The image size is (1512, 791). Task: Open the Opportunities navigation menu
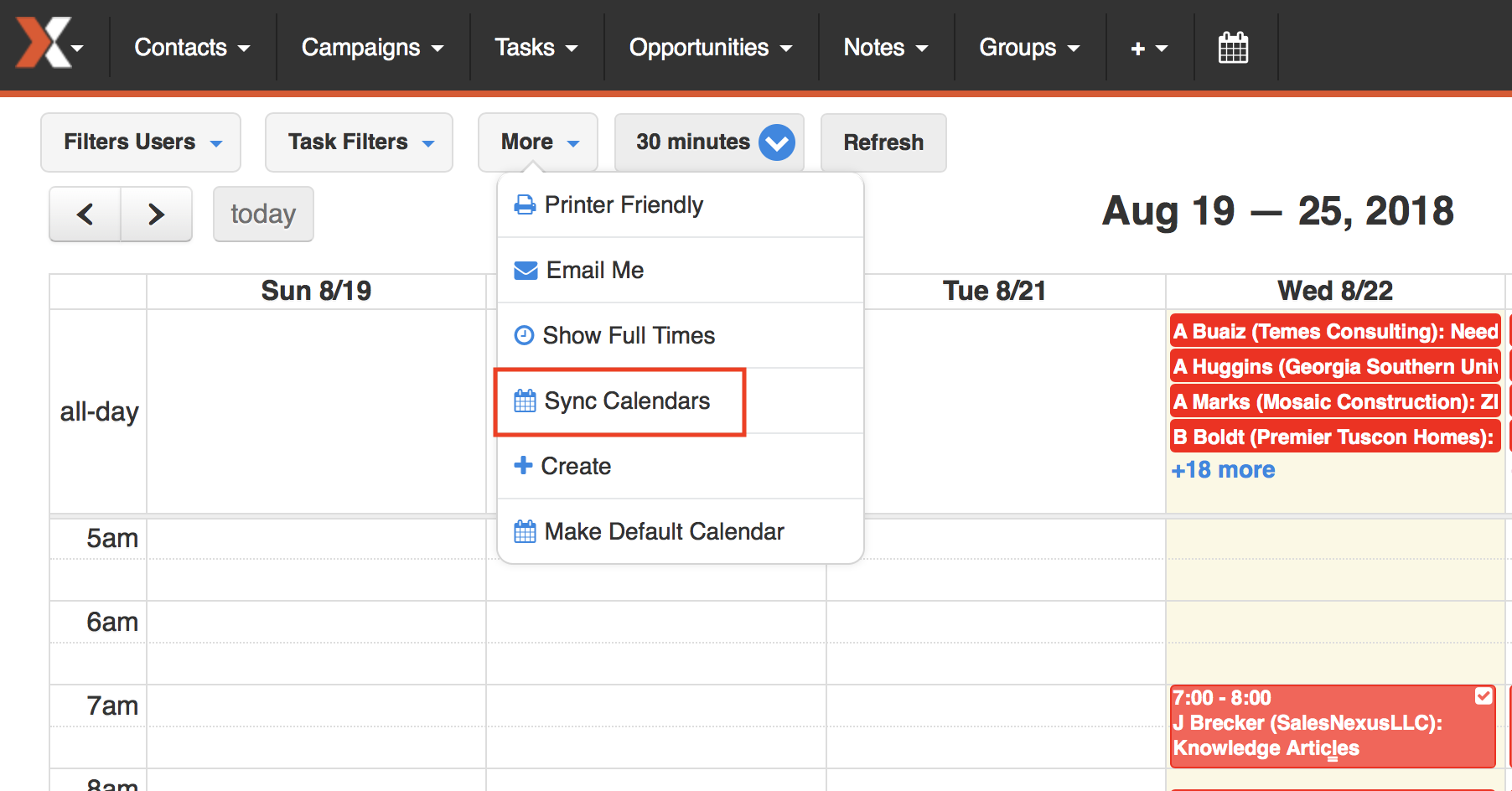pos(710,48)
